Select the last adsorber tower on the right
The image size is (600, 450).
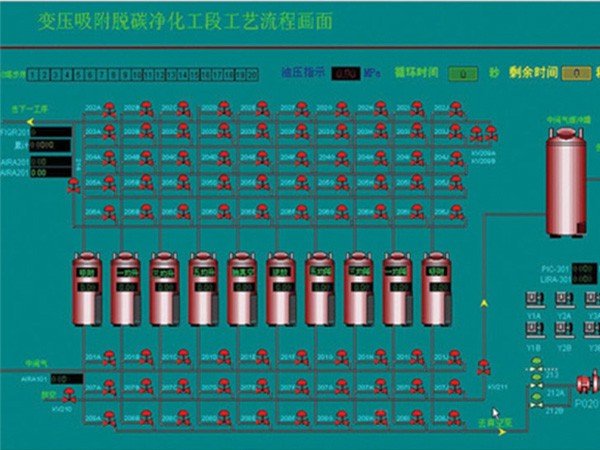pos(438,288)
